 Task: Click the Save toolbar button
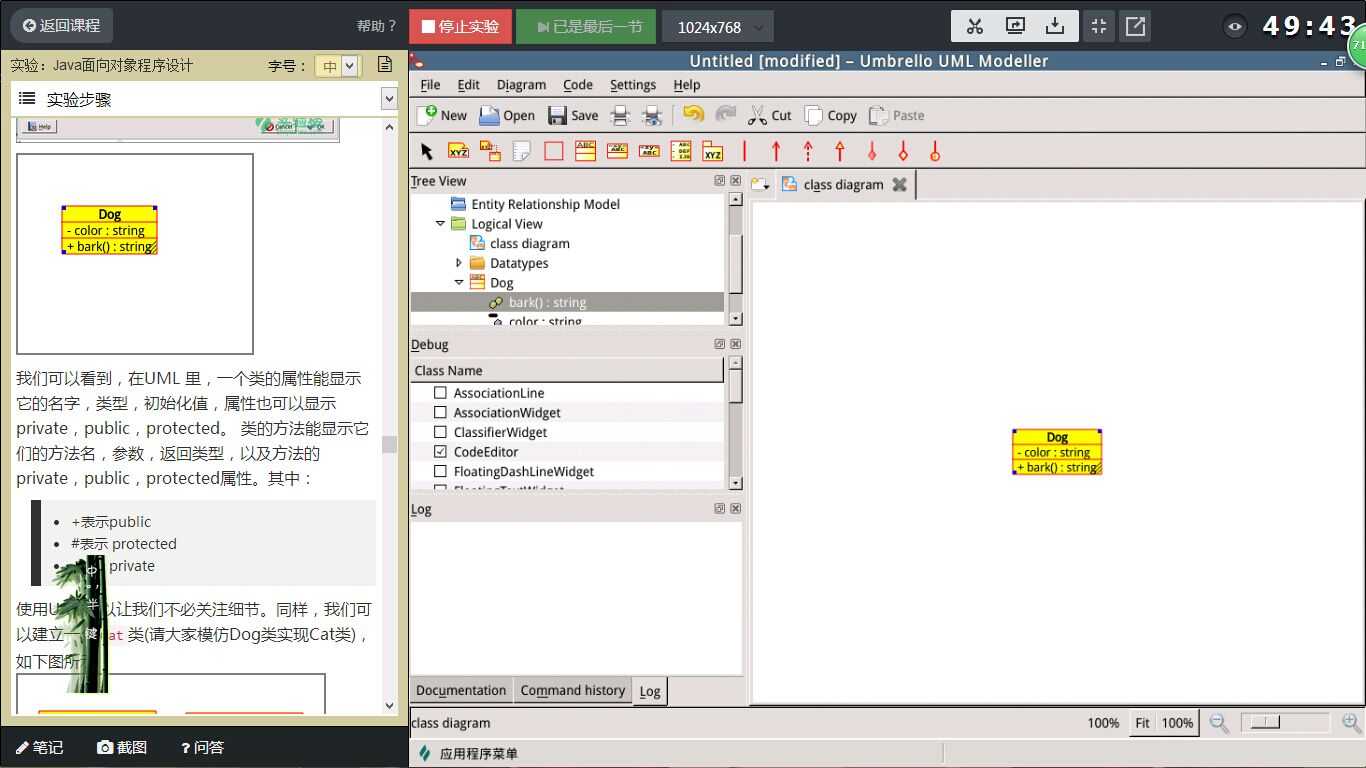pyautogui.click(x=572, y=115)
